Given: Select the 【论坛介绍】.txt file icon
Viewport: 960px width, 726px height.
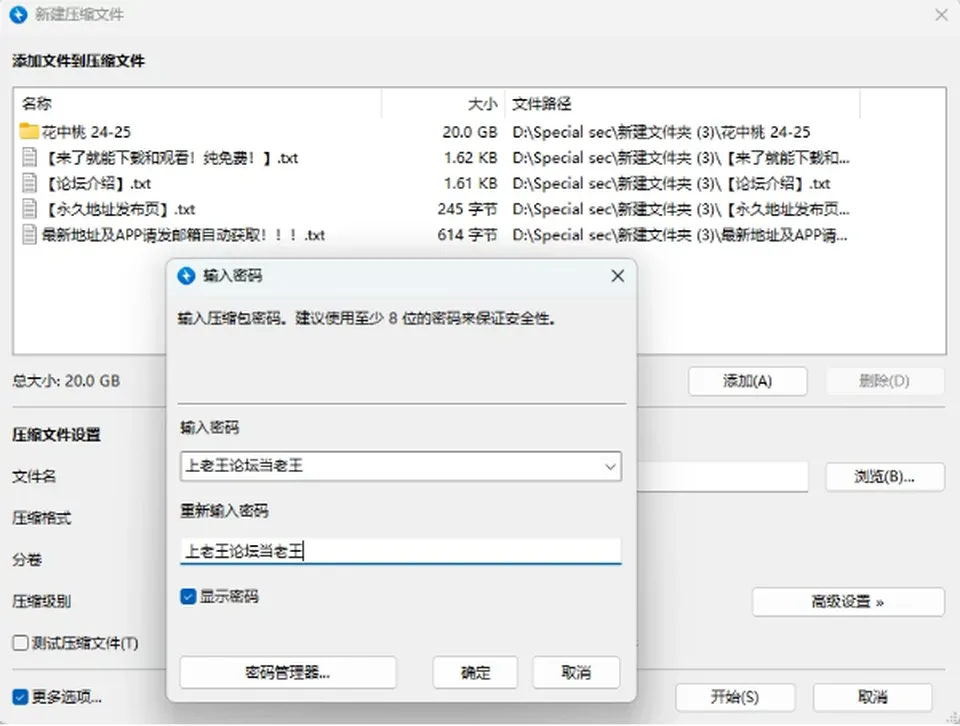Looking at the screenshot, I should [x=29, y=183].
